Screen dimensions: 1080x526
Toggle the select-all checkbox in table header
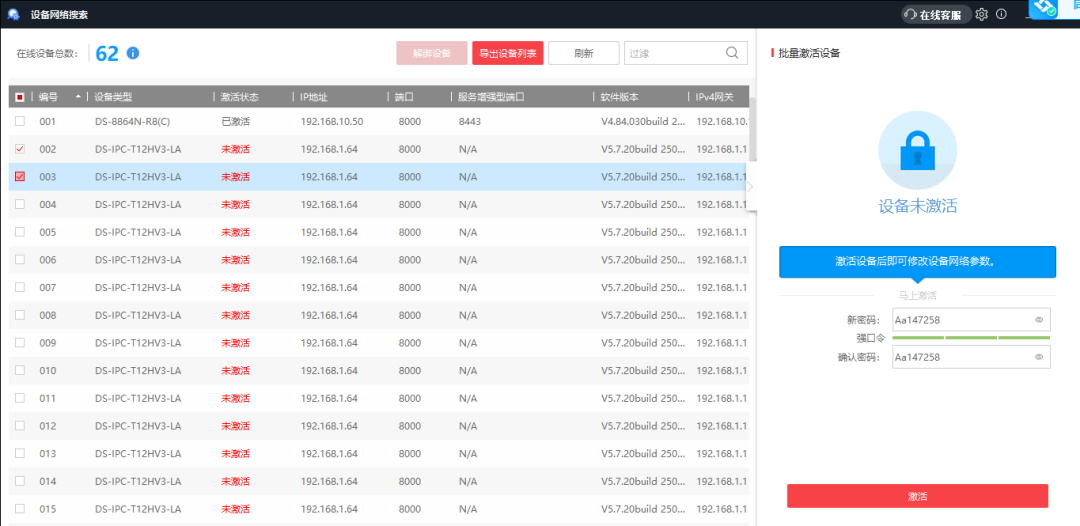(x=20, y=97)
